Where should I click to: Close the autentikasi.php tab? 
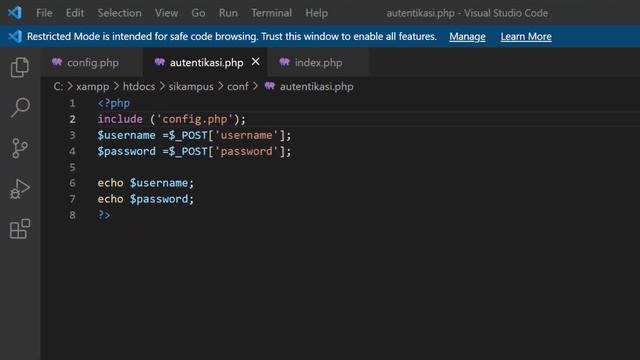(x=256, y=62)
